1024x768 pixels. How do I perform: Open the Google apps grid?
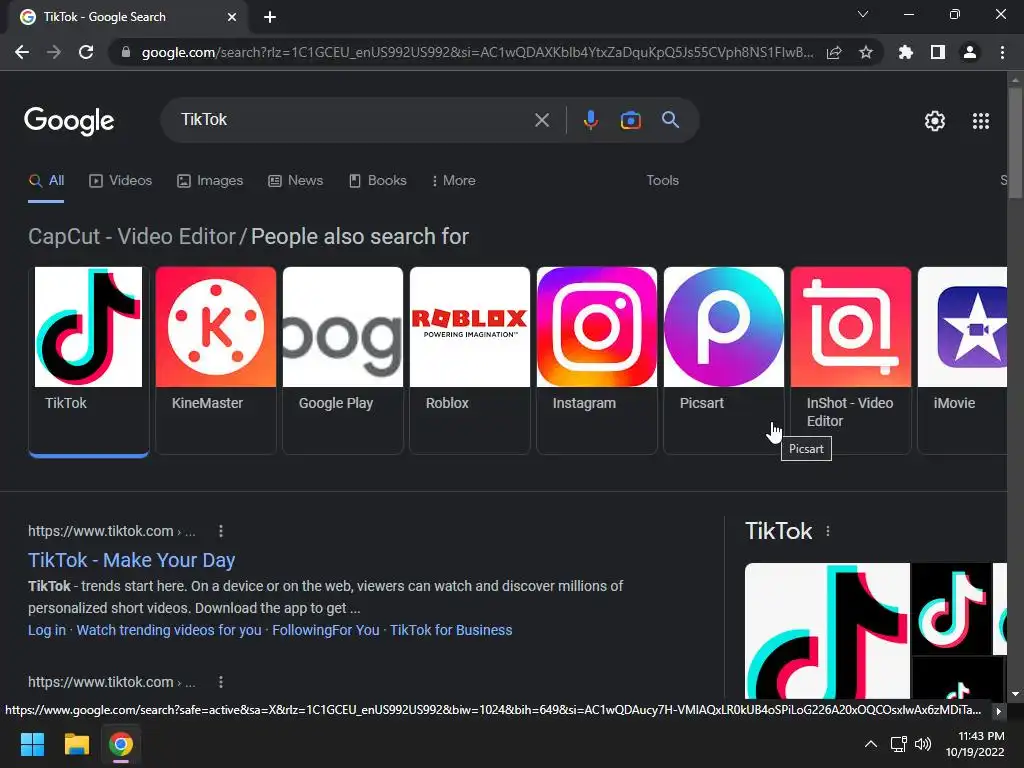click(x=980, y=121)
